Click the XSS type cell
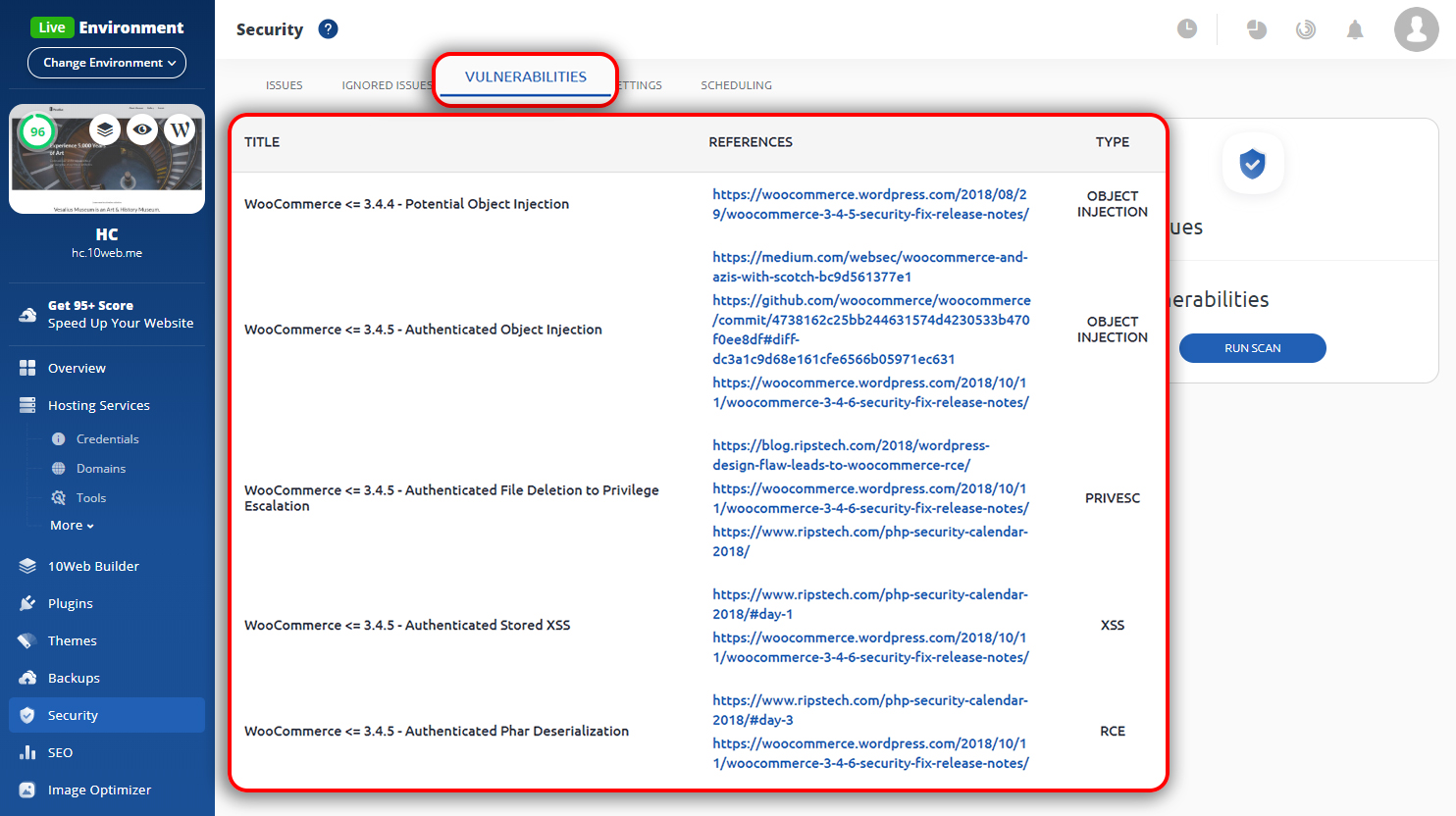1456x816 pixels. coord(1113,625)
